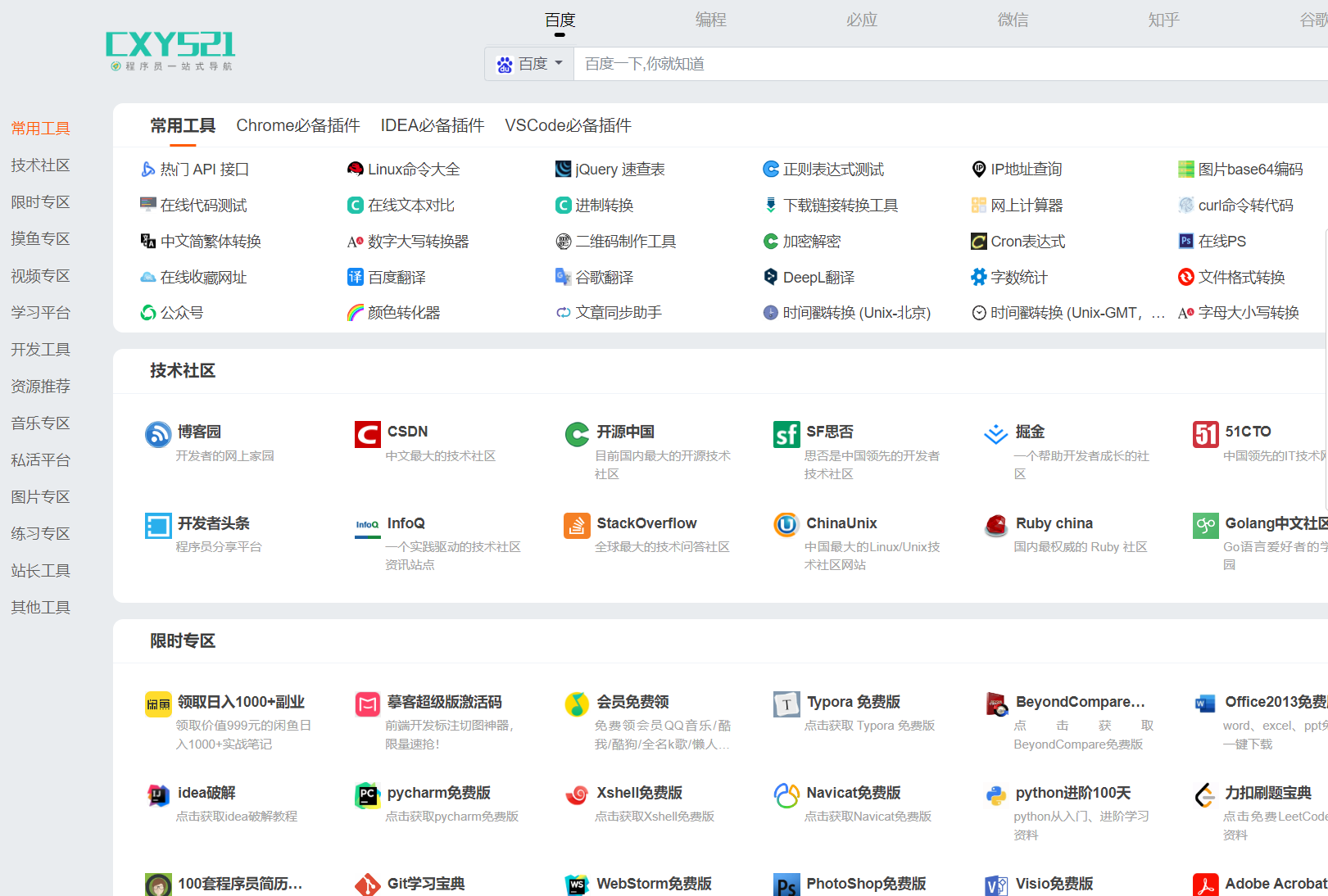Open the Typora 免费版 card title
The width and height of the screenshot is (1328, 896).
pos(853,702)
